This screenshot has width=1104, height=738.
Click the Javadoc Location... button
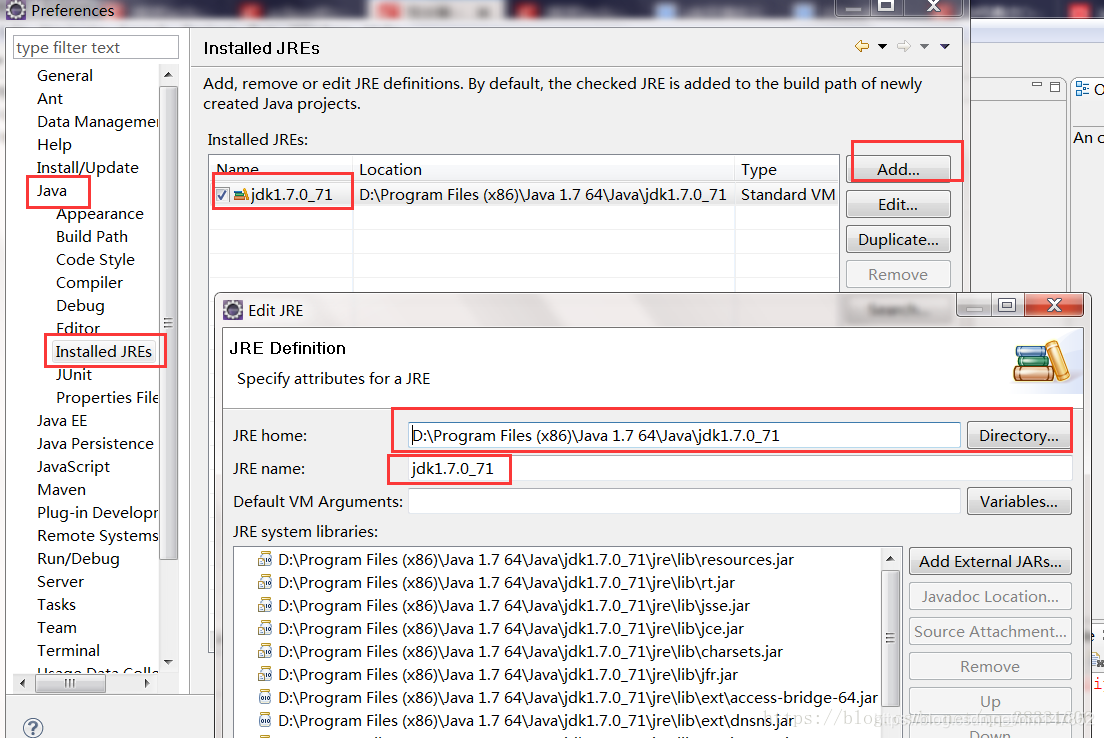(x=990, y=596)
